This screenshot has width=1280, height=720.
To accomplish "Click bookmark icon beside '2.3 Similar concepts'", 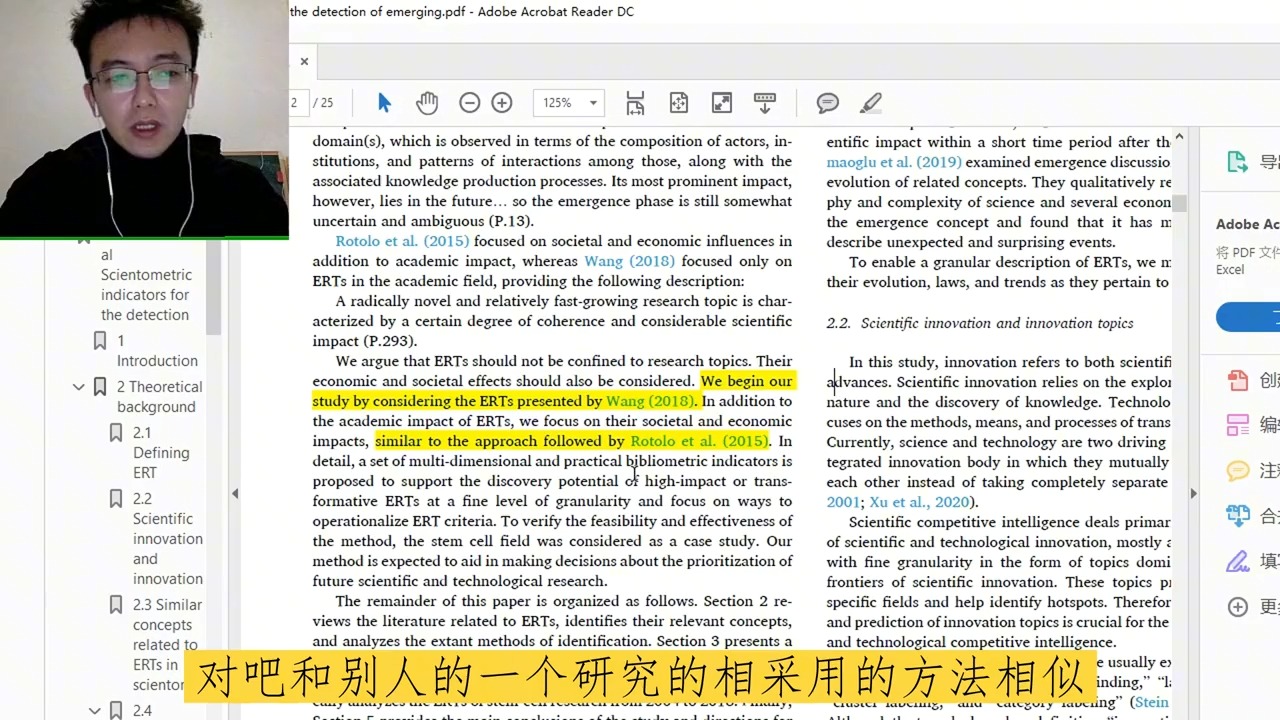I will 116,605.
